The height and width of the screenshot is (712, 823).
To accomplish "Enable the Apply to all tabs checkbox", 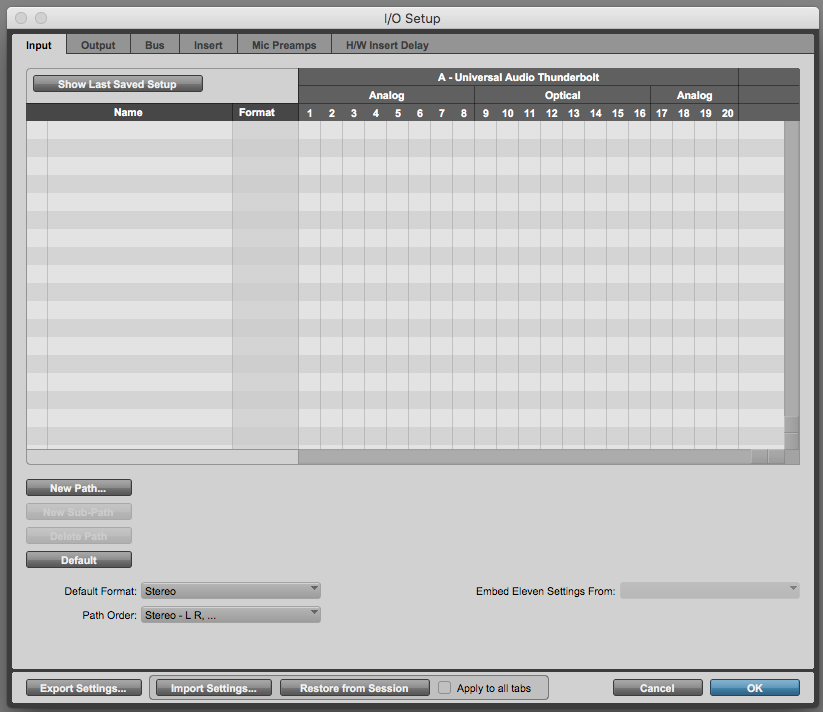I will (x=446, y=688).
